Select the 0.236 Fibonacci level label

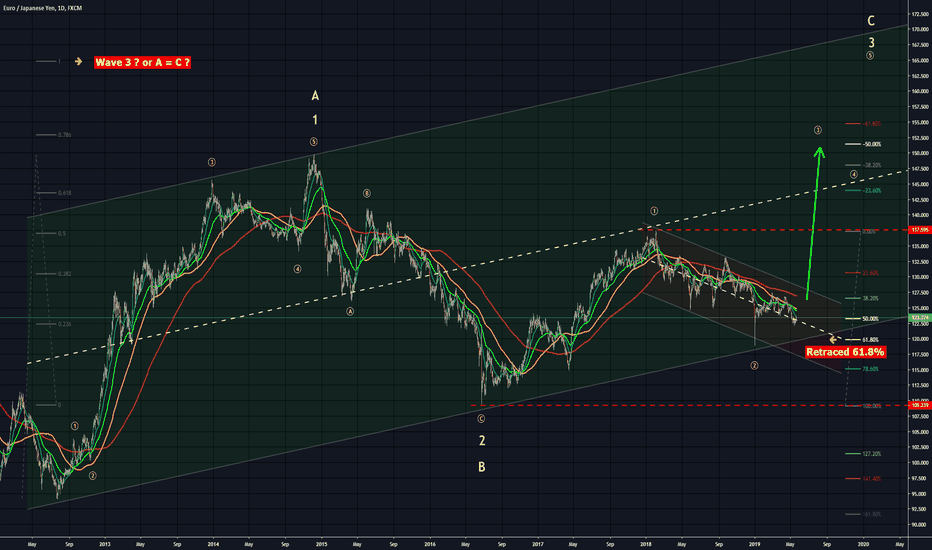pos(64,324)
